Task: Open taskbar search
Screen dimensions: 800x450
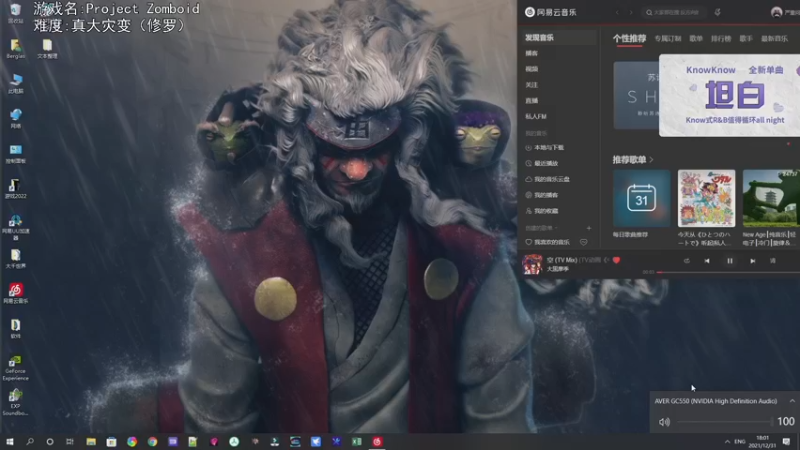Action: (x=30, y=442)
